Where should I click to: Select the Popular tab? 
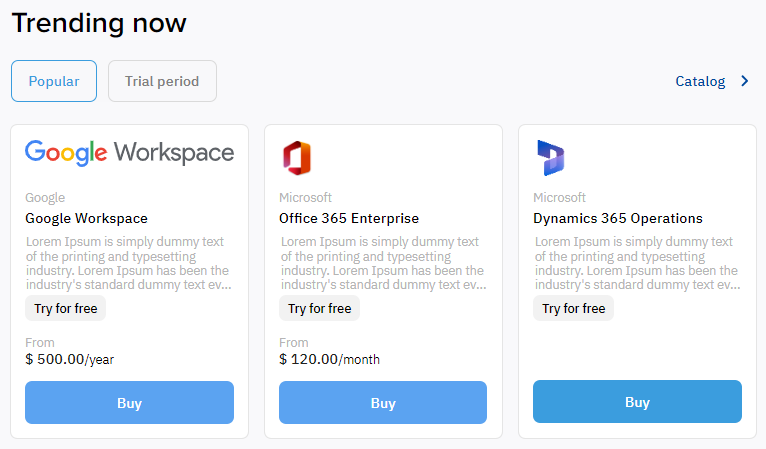(x=54, y=81)
